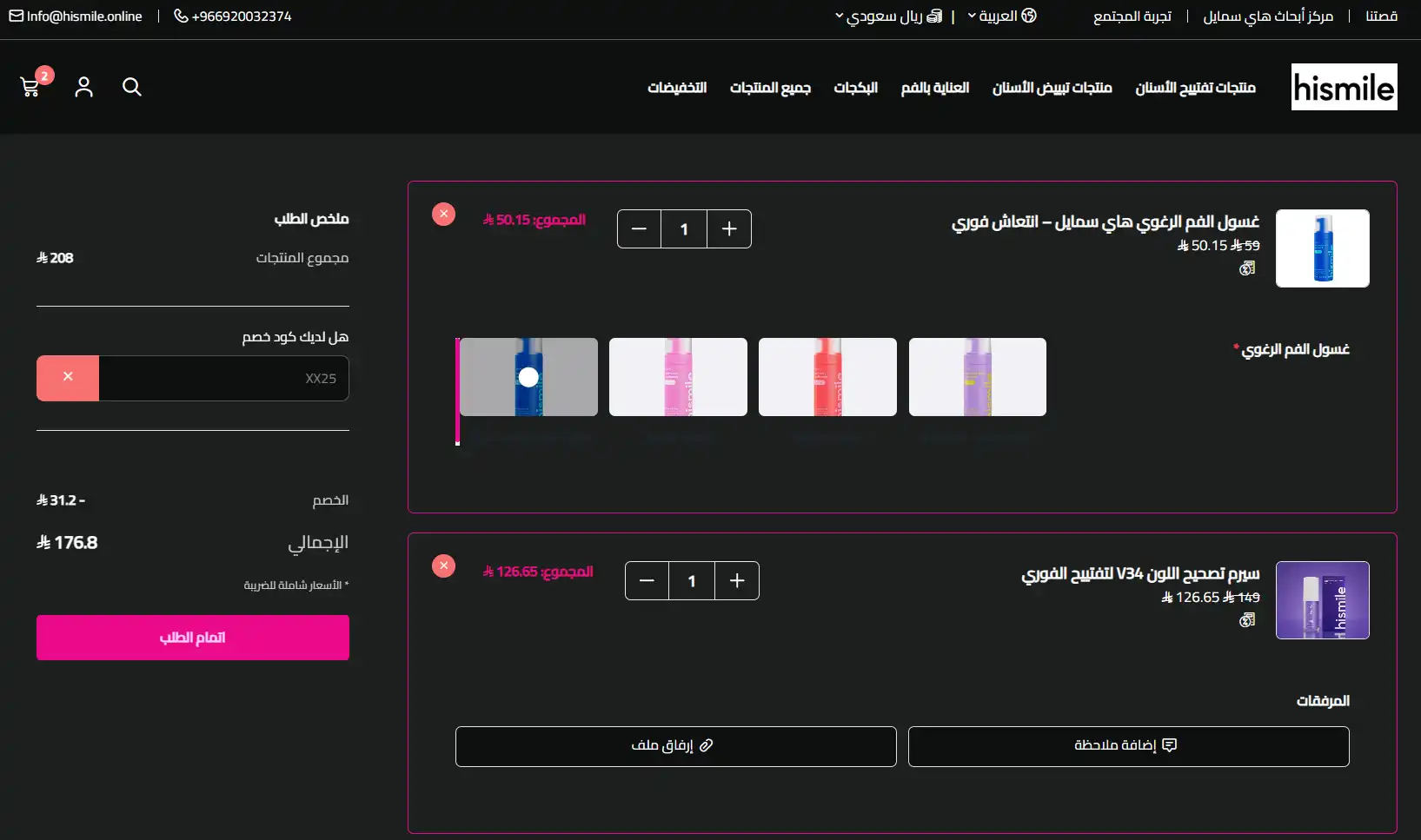Remove the mouthwash foam item from cart
The height and width of the screenshot is (840, 1421).
point(443,214)
